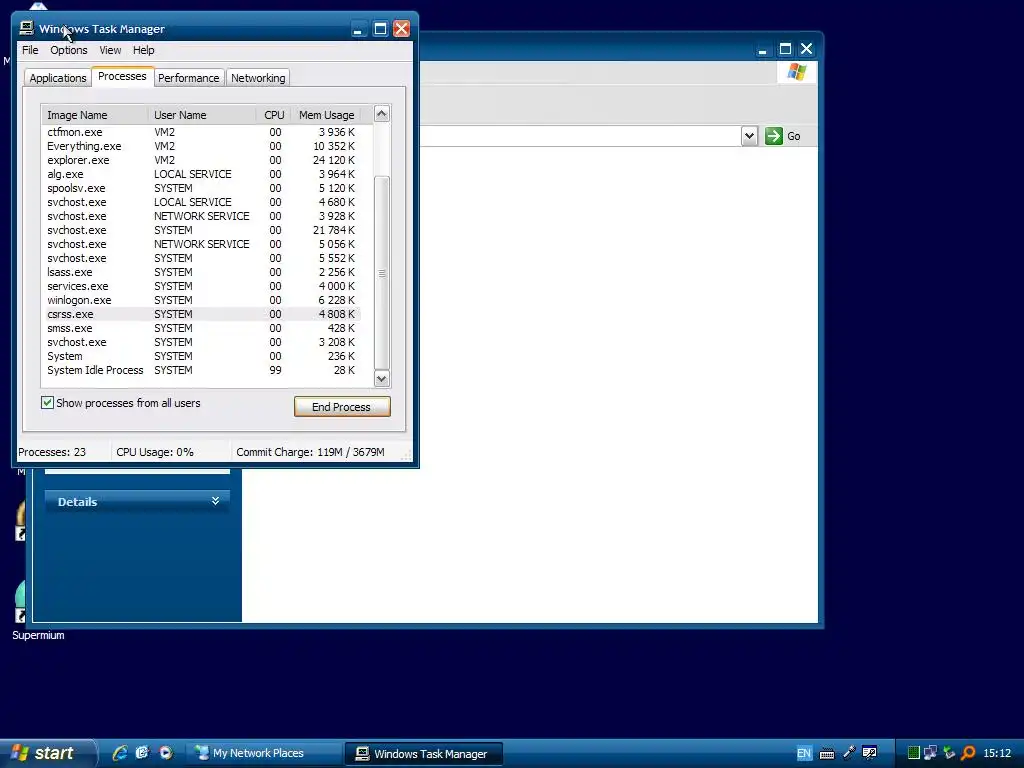Switch to My Network Places taskbar button

point(264,754)
